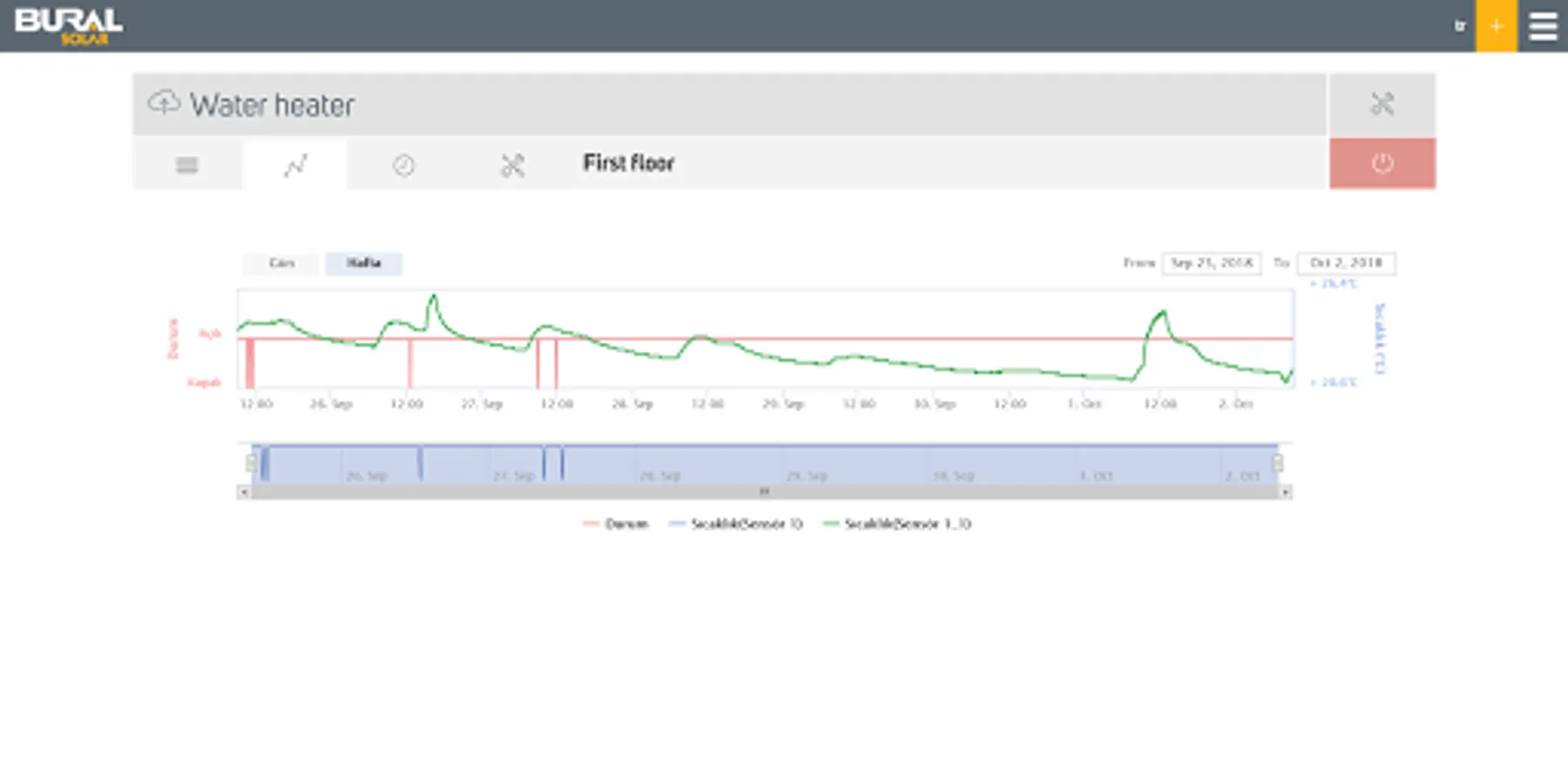Click the Bural Solar logo

69,26
